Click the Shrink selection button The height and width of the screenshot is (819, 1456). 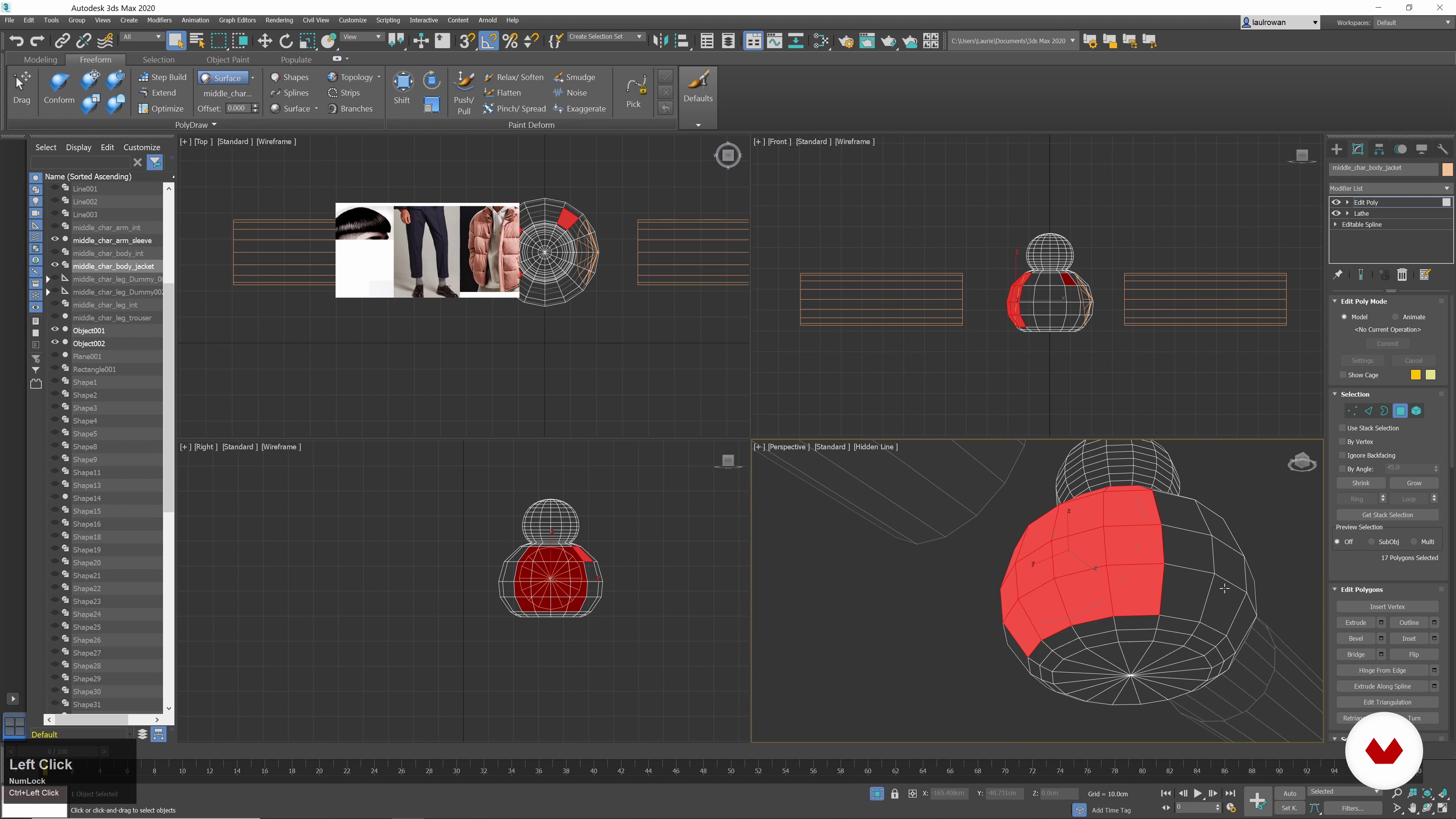pyautogui.click(x=1361, y=483)
